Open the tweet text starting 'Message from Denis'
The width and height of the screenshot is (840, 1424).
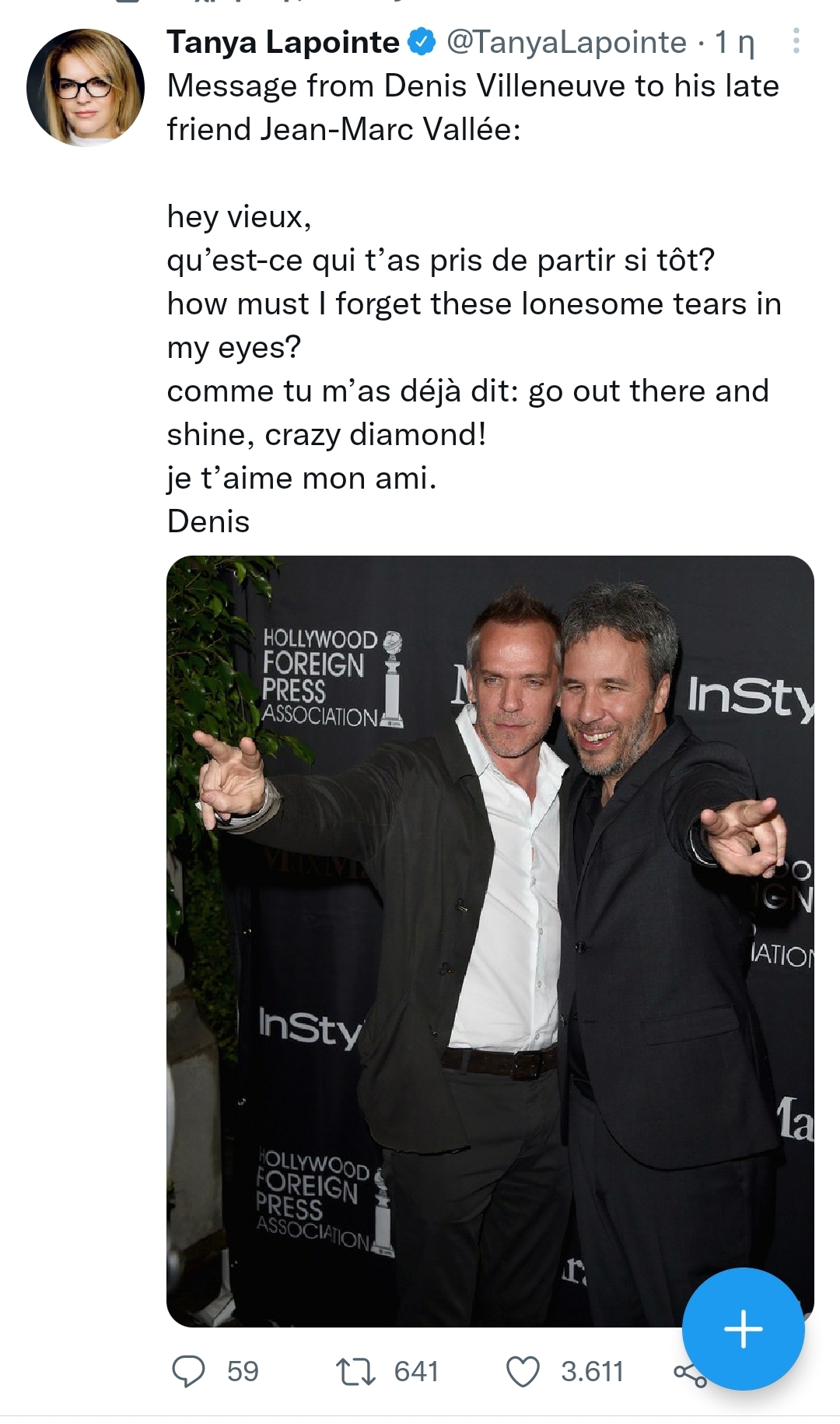pyautogui.click(x=473, y=107)
